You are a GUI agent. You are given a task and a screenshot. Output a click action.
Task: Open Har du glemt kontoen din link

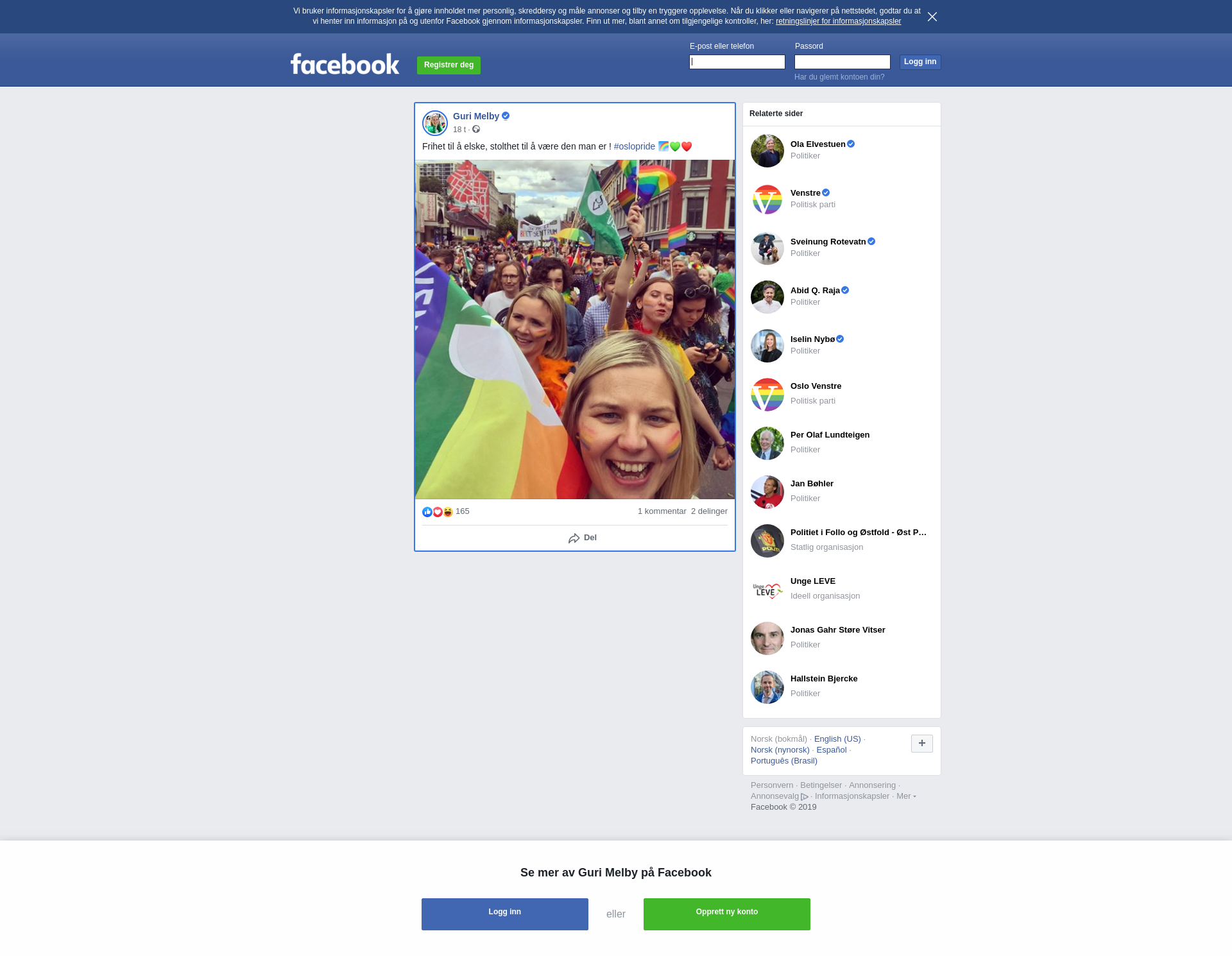[839, 77]
